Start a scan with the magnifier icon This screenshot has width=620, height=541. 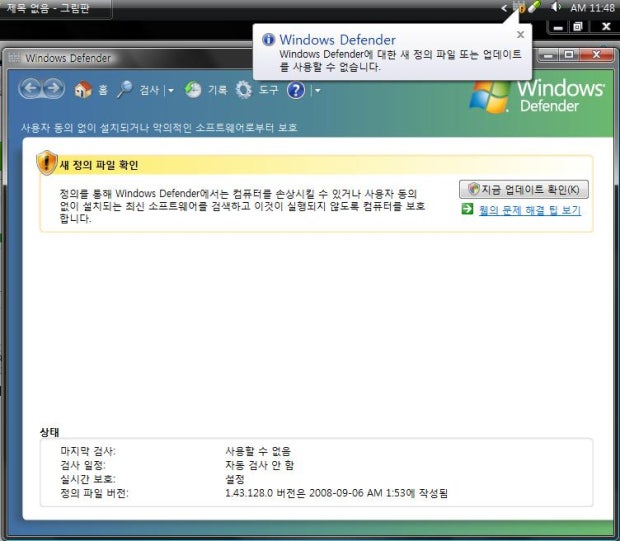(125, 90)
